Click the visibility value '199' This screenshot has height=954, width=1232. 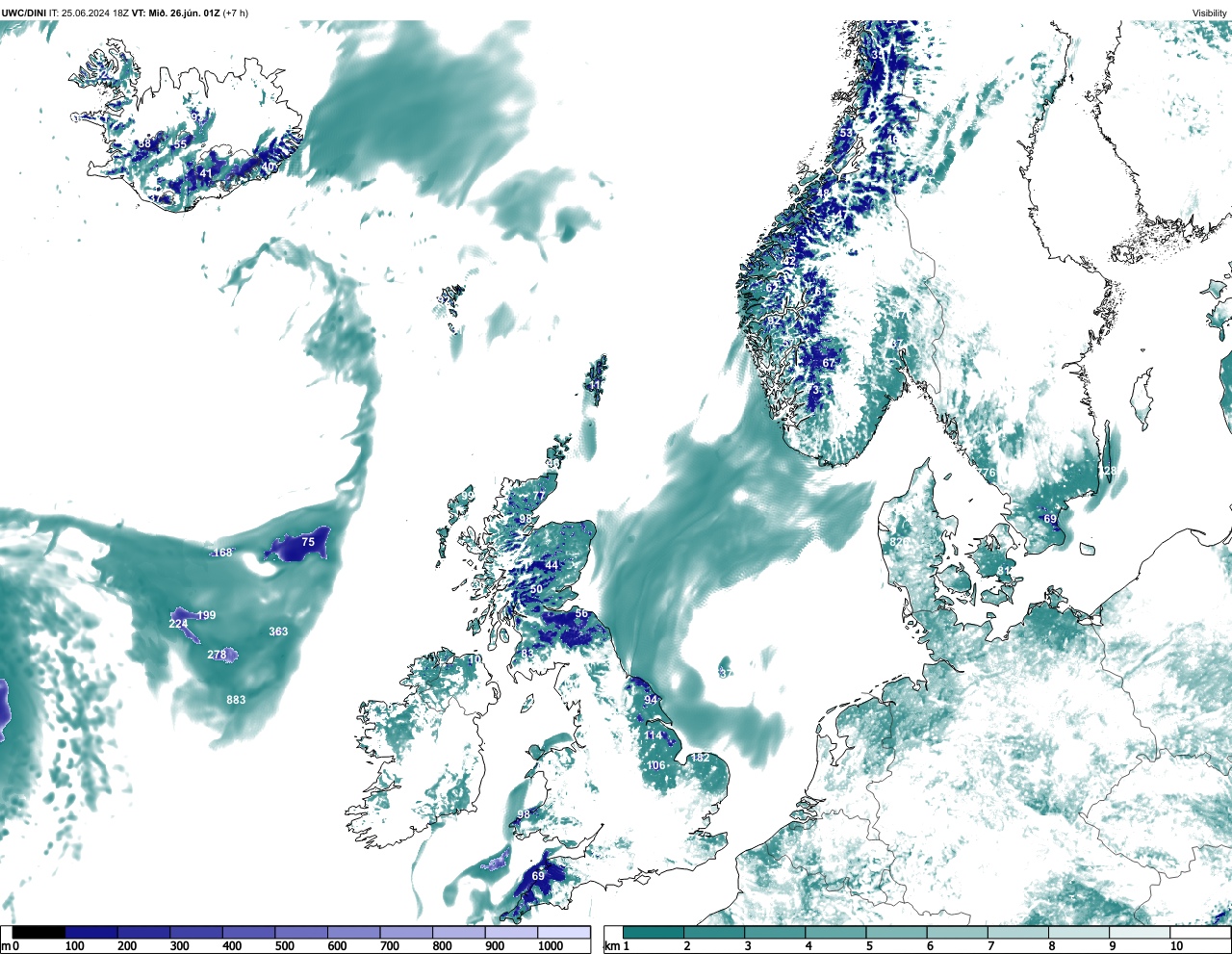(x=206, y=615)
